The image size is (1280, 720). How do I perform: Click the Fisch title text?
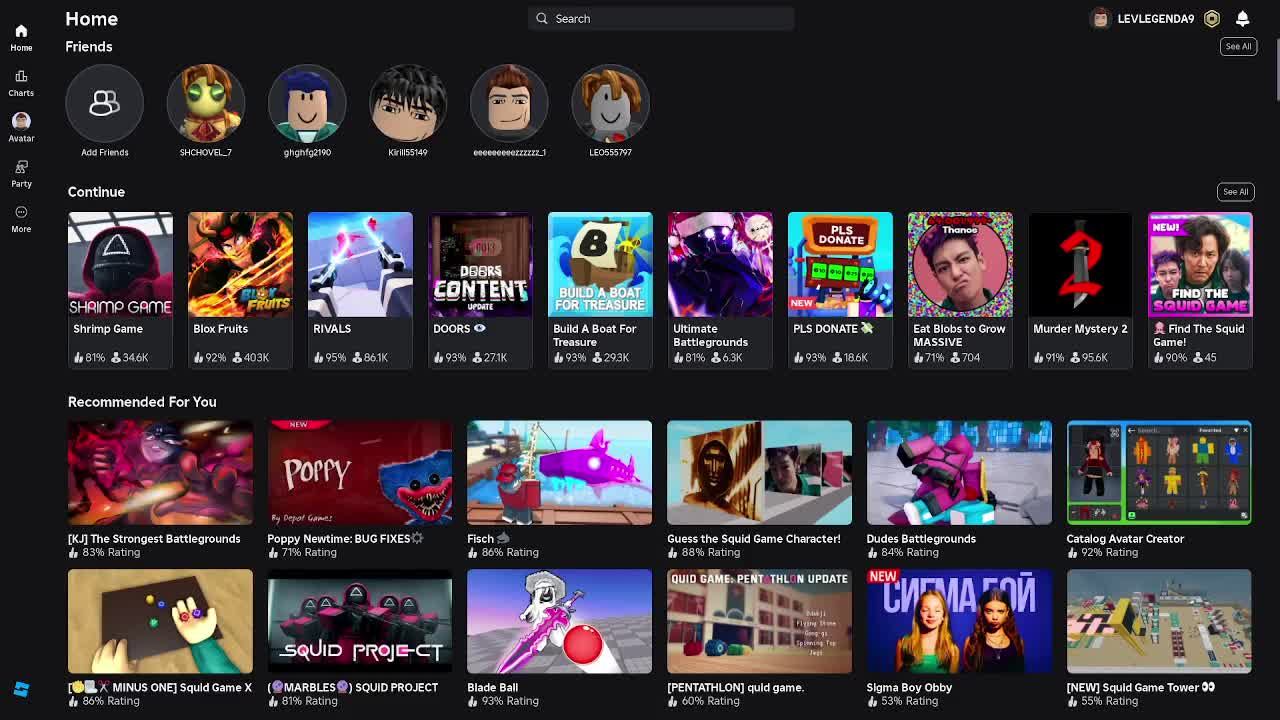pyautogui.click(x=481, y=539)
